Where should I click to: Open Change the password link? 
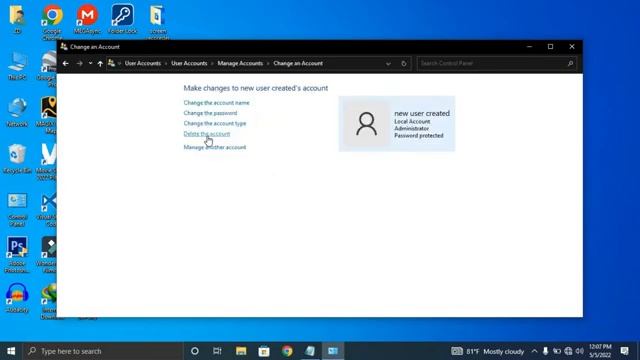click(x=210, y=113)
